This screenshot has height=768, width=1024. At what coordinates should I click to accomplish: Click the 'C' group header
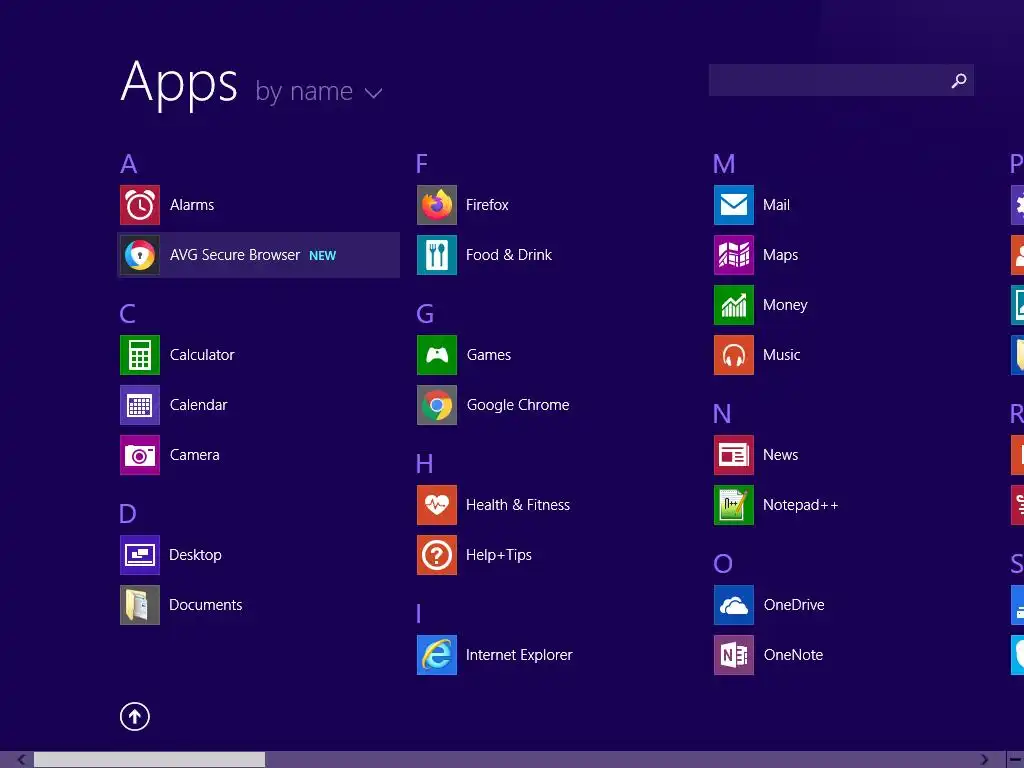tap(127, 314)
